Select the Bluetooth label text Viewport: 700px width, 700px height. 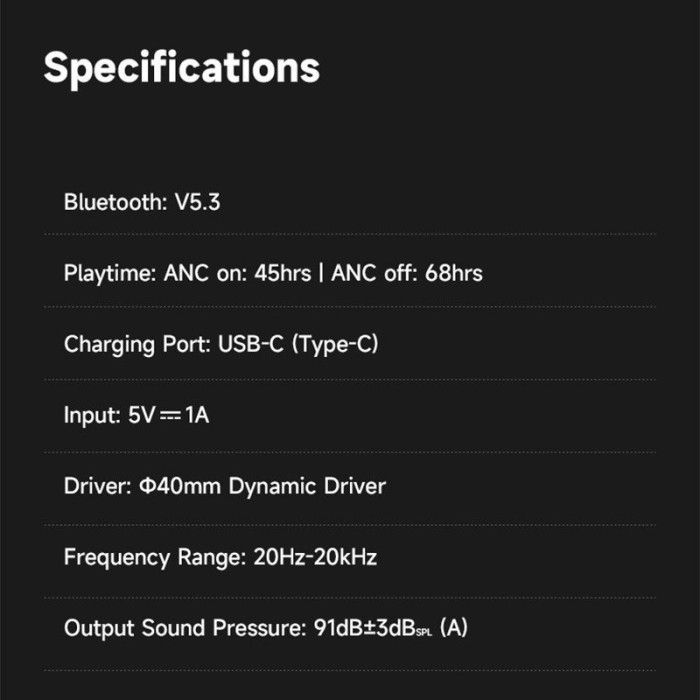pyautogui.click(x=114, y=202)
